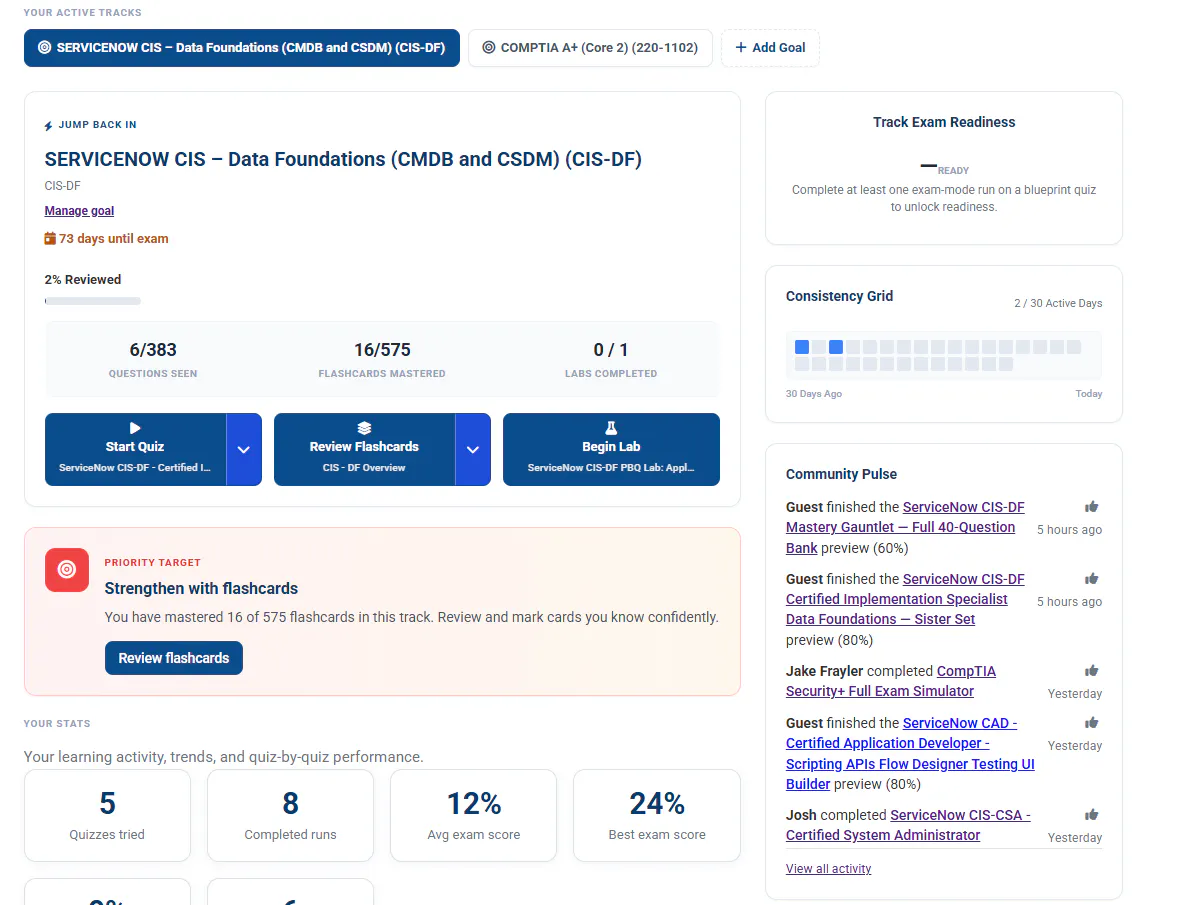1185x905 pixels.
Task: Click the calendar icon beside days until exam
Action: [50, 239]
